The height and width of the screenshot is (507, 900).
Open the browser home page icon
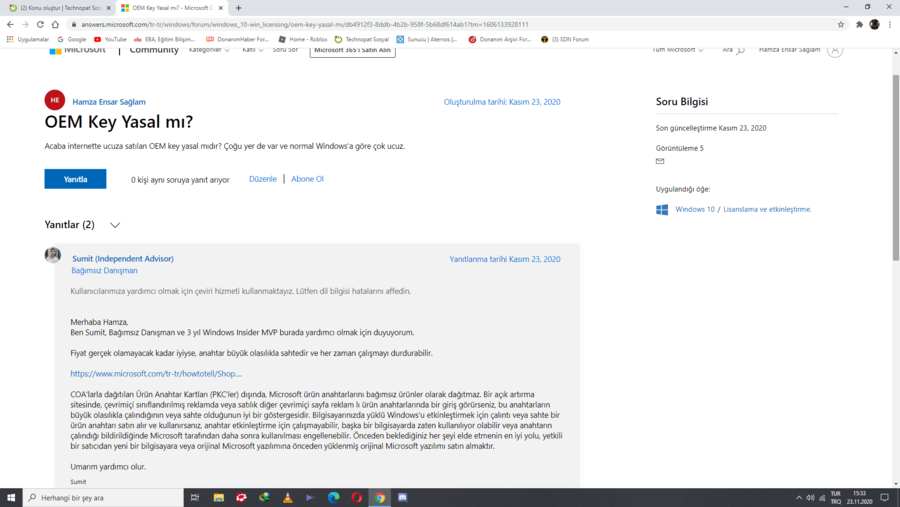tap(55, 24)
